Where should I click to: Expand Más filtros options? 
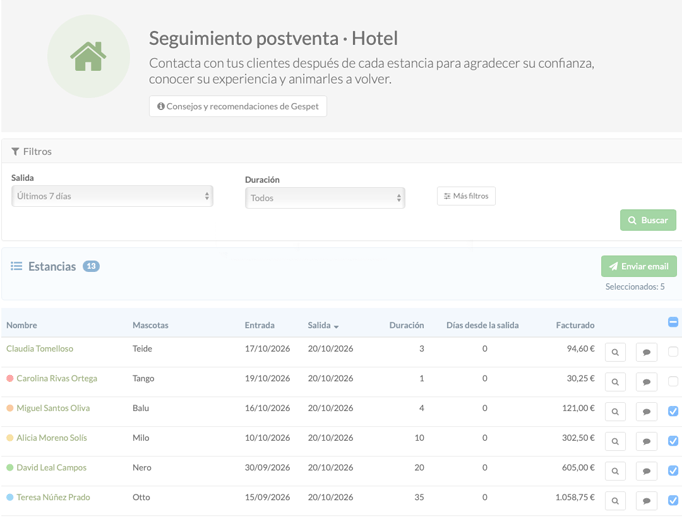[466, 196]
